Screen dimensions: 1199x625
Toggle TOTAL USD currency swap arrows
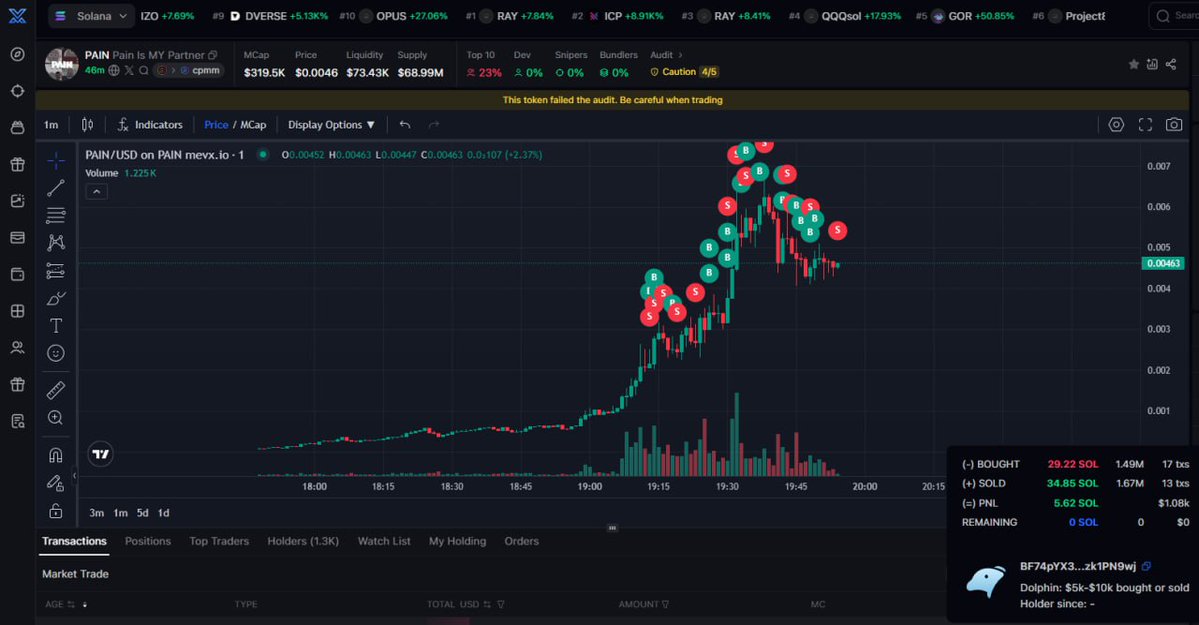pyautogui.click(x=487, y=604)
